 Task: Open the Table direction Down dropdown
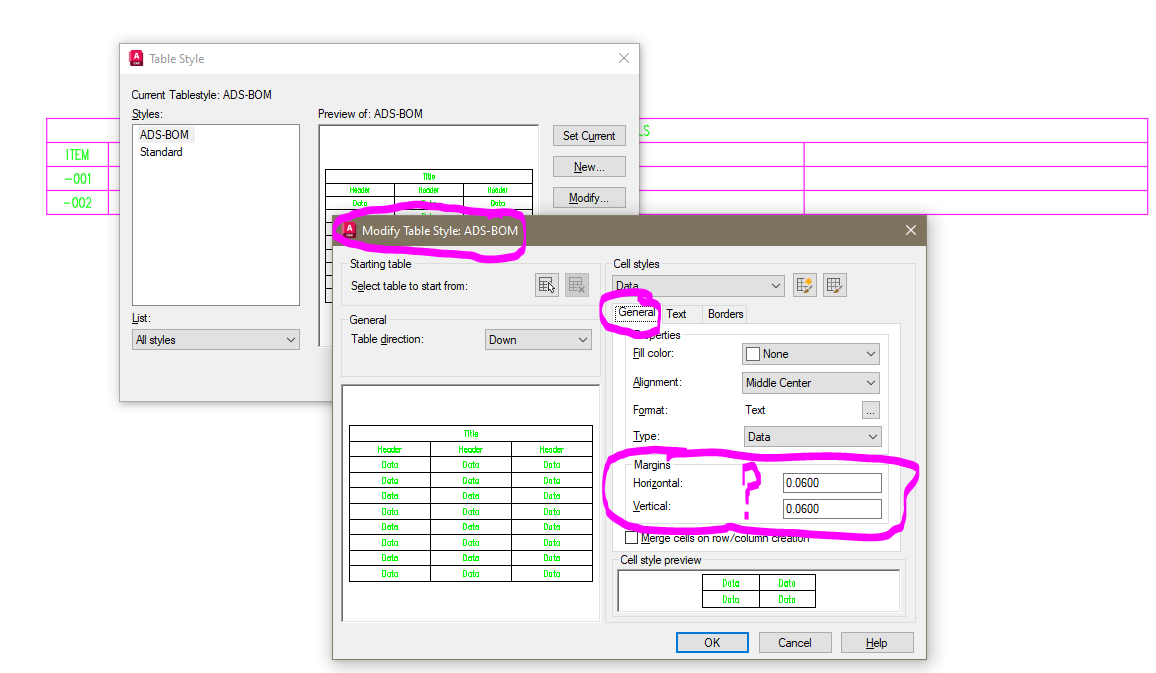click(x=538, y=339)
